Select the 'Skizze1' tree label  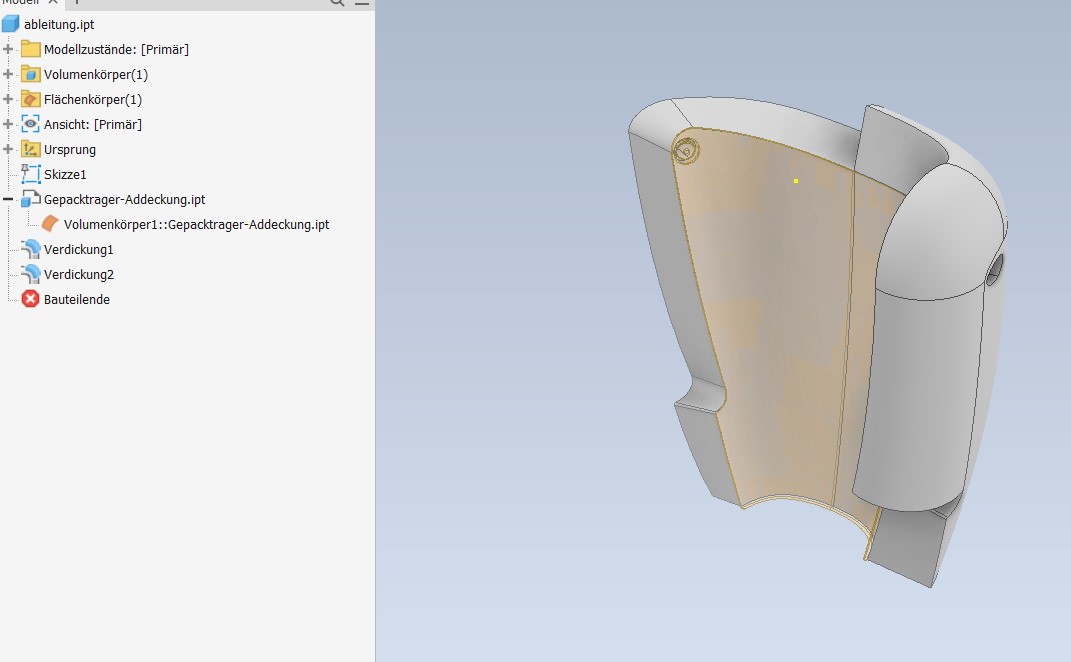[x=65, y=174]
